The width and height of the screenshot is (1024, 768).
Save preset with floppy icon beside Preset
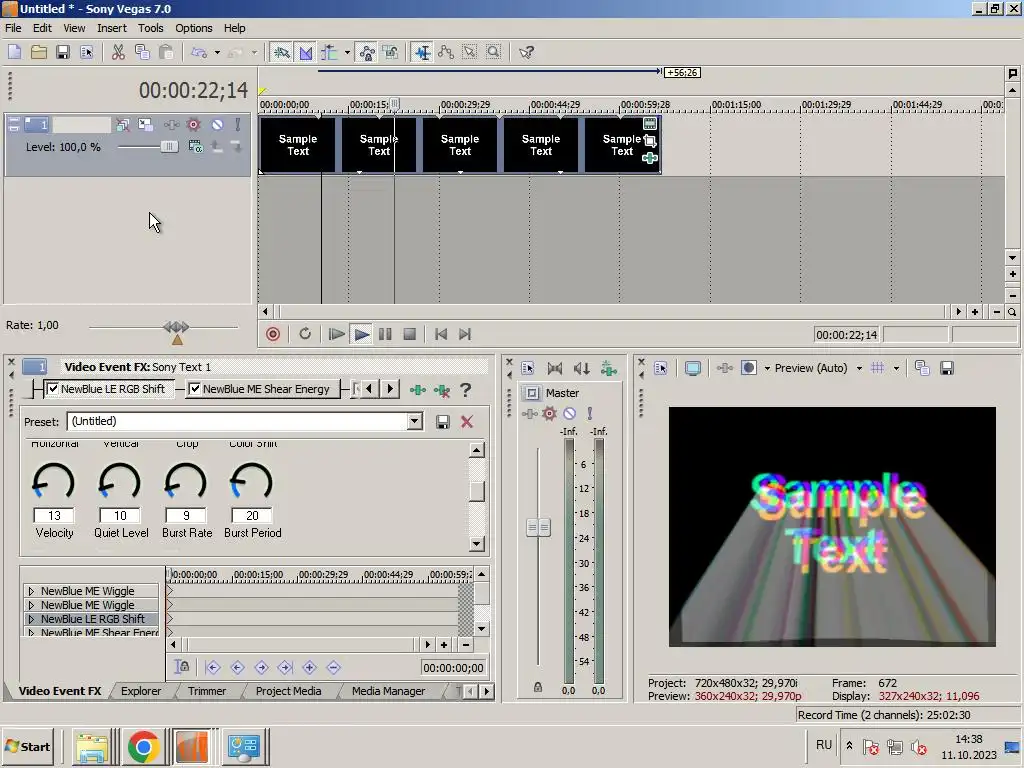coord(443,422)
